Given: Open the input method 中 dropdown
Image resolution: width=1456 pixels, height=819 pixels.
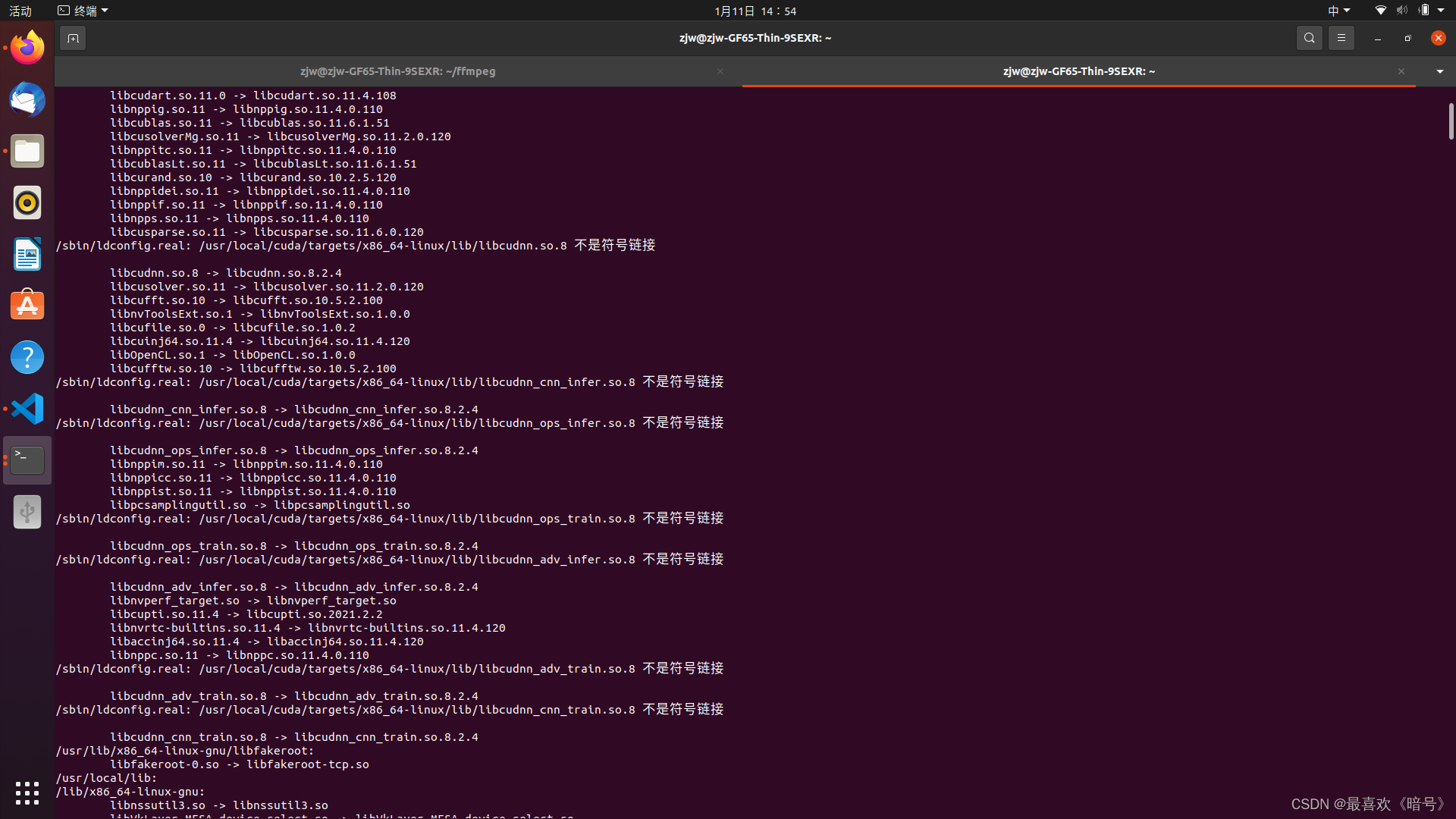Looking at the screenshot, I should tap(1338, 11).
